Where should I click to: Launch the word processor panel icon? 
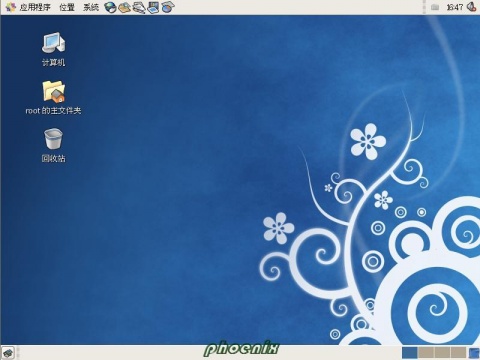click(x=139, y=7)
